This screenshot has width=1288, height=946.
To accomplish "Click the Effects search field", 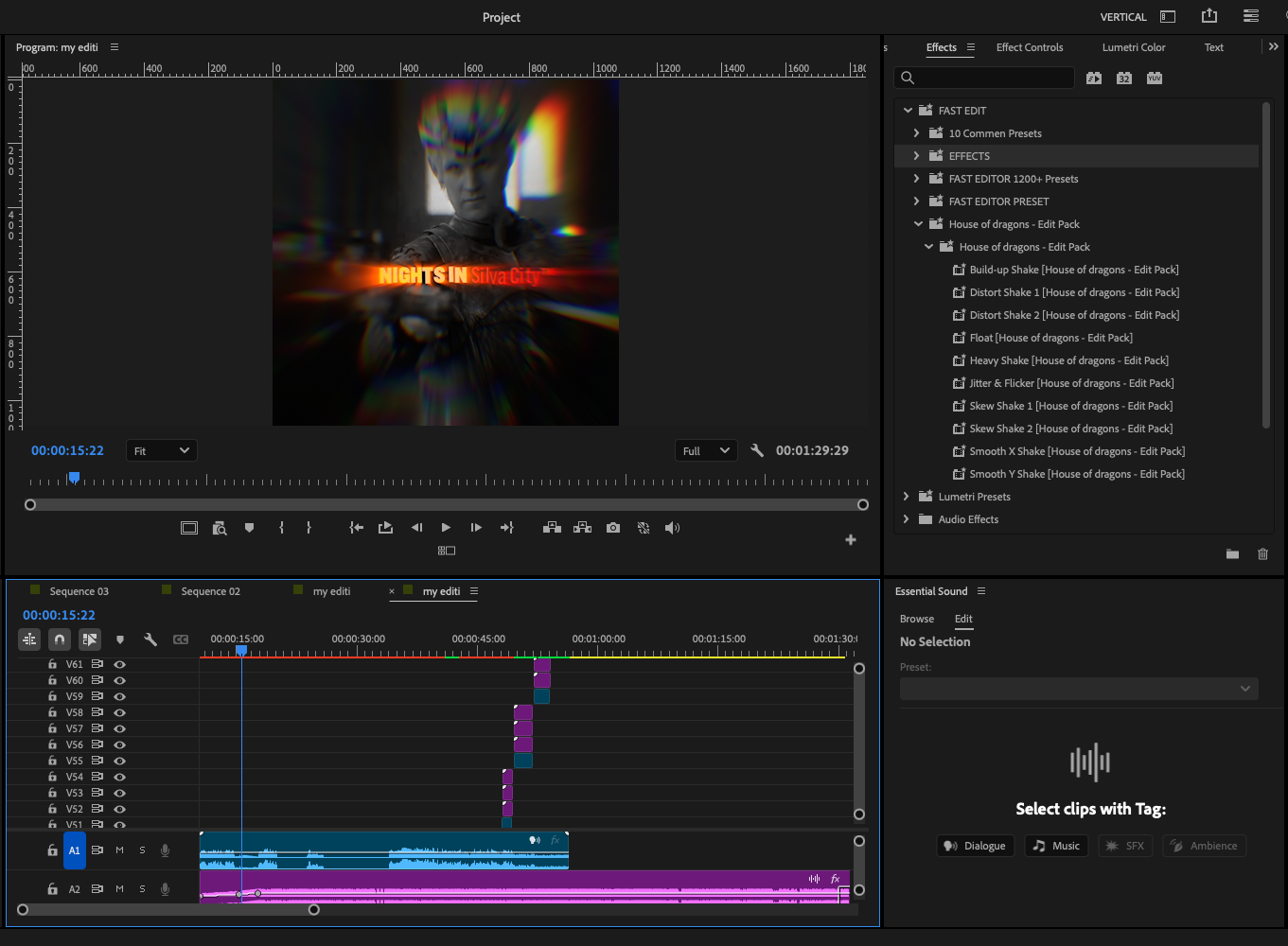I will pyautogui.click(x=984, y=78).
